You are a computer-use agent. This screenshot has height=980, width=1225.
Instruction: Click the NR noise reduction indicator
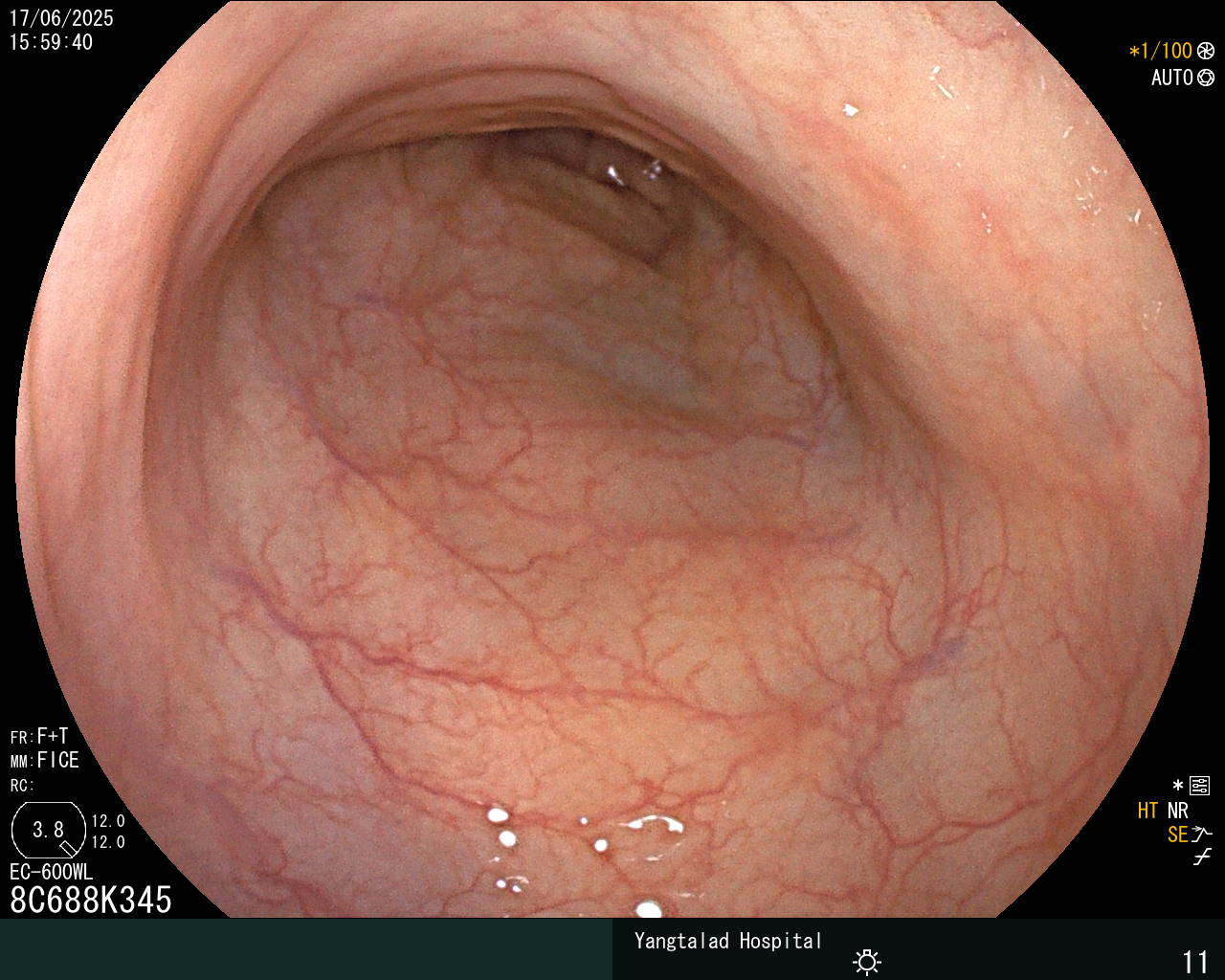(1177, 811)
